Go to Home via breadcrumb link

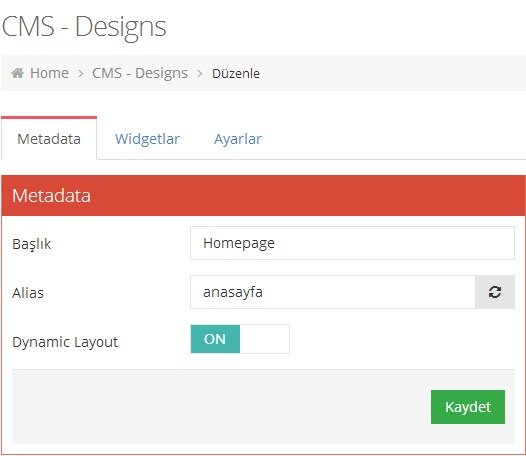pos(49,73)
